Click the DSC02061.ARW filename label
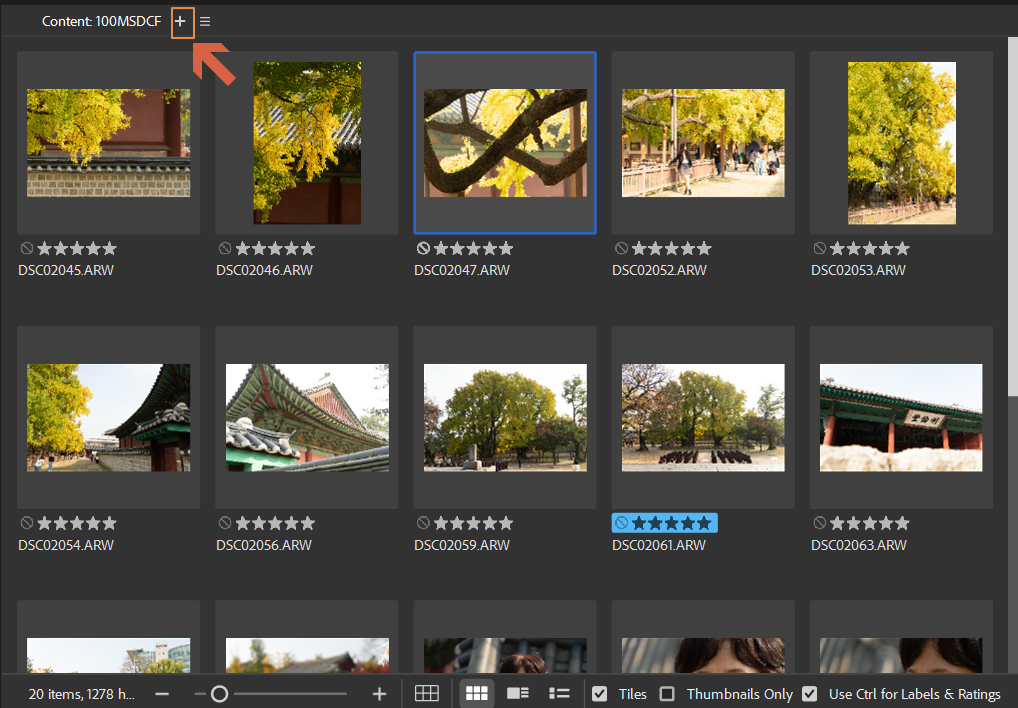This screenshot has height=708, width=1018. point(658,545)
